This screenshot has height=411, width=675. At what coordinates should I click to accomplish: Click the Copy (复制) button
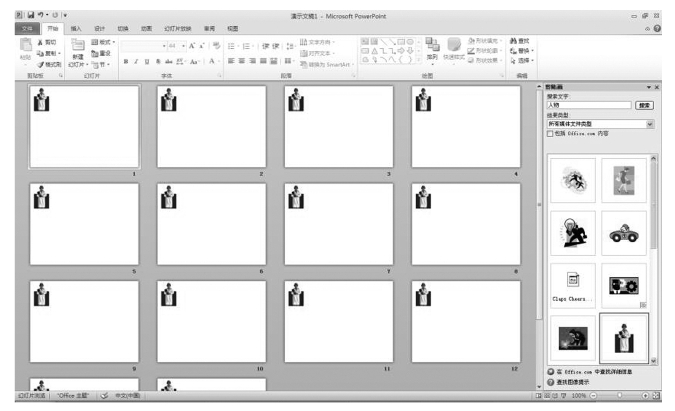pos(49,53)
